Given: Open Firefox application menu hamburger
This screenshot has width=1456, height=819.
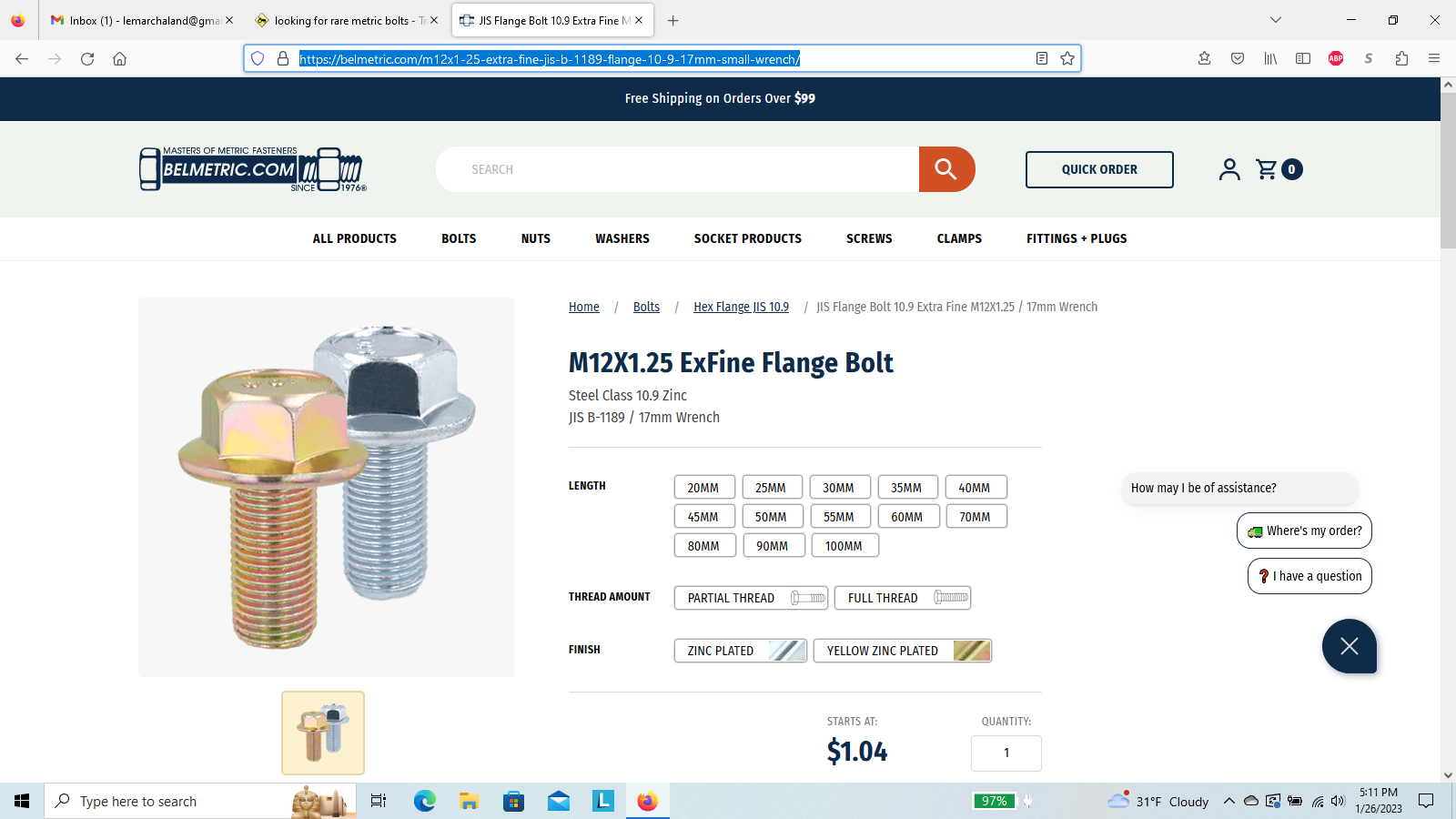Looking at the screenshot, I should 1434,58.
